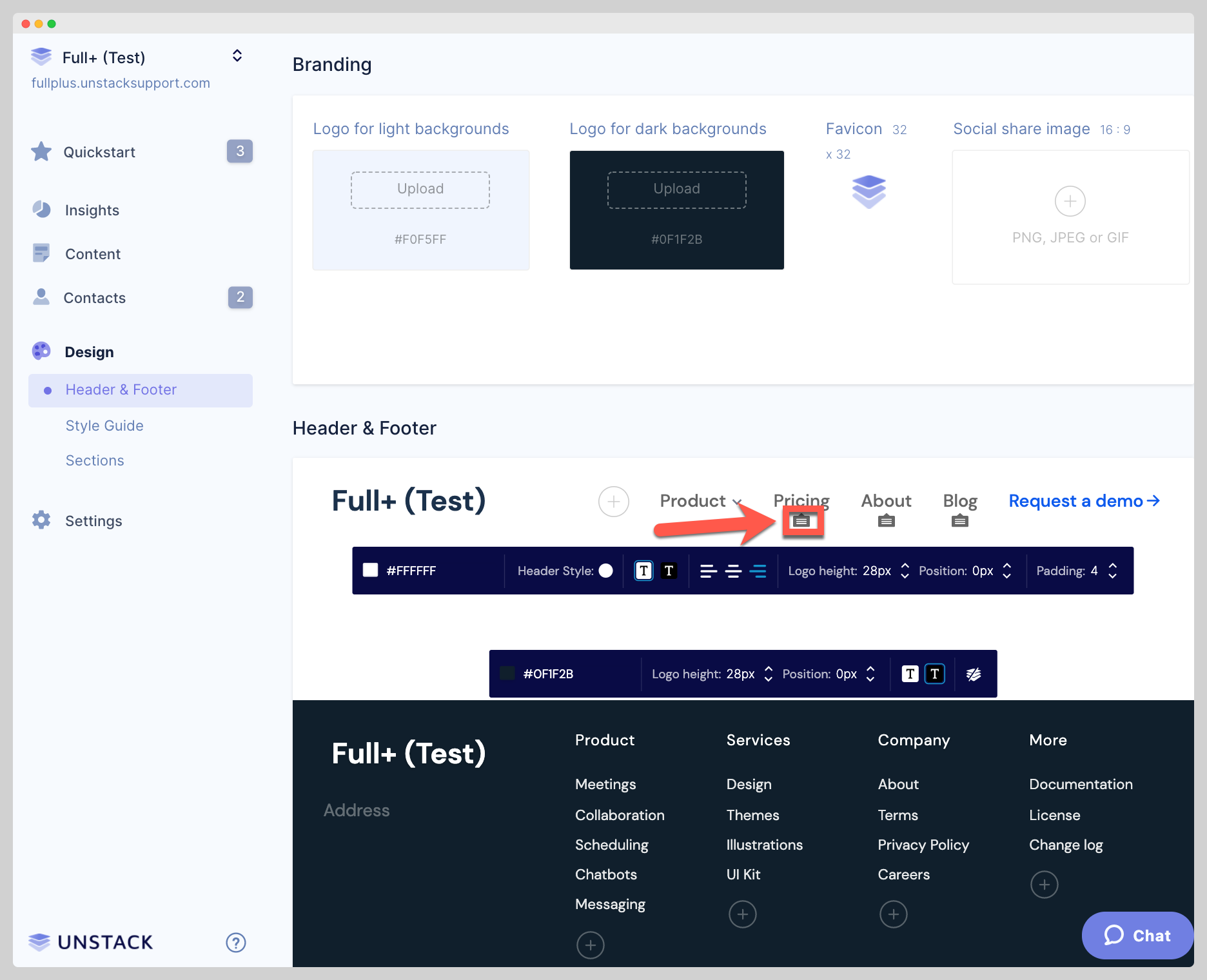Open the Chat widget
Image resolution: width=1207 pixels, height=980 pixels.
pyautogui.click(x=1137, y=936)
